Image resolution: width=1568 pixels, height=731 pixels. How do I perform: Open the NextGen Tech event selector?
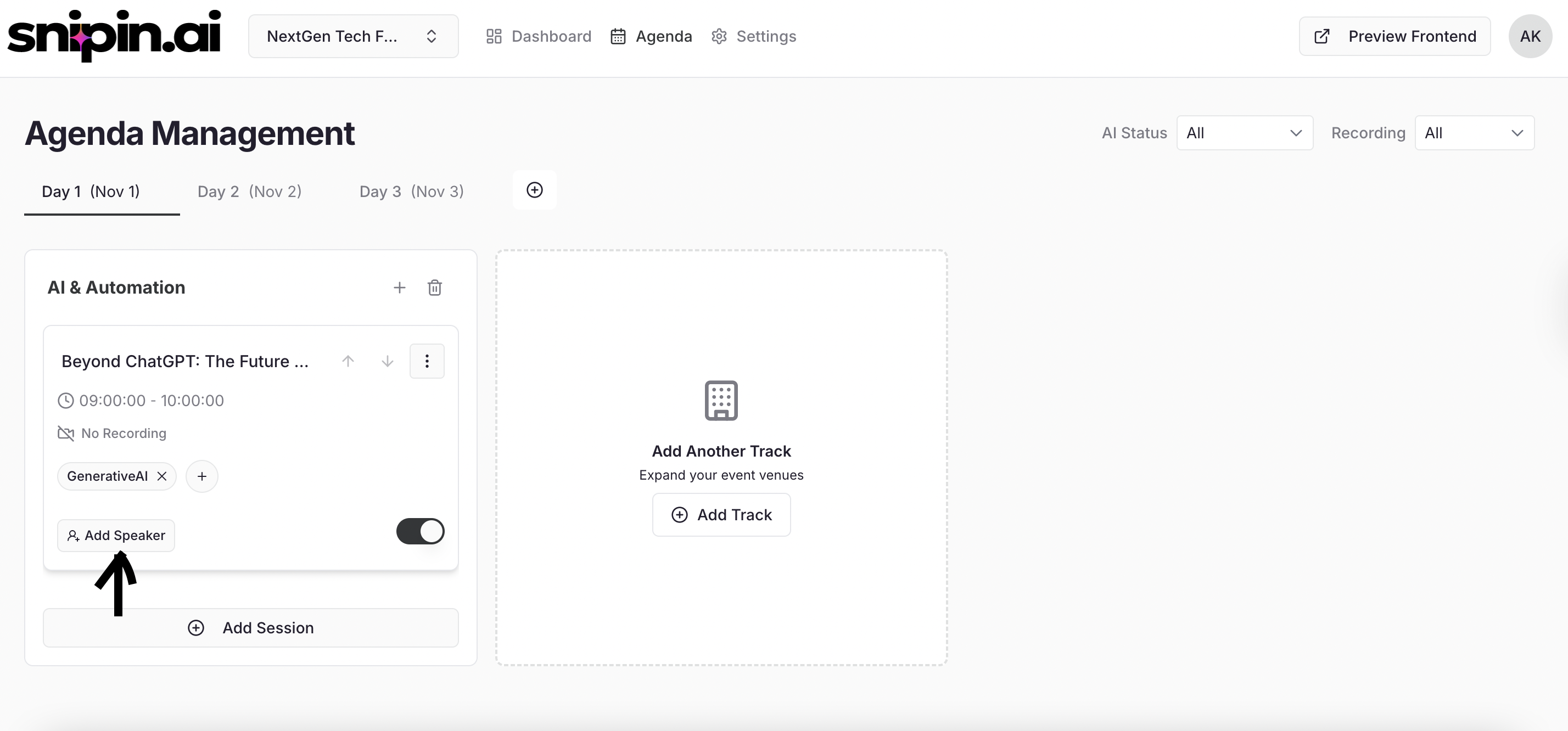(353, 37)
